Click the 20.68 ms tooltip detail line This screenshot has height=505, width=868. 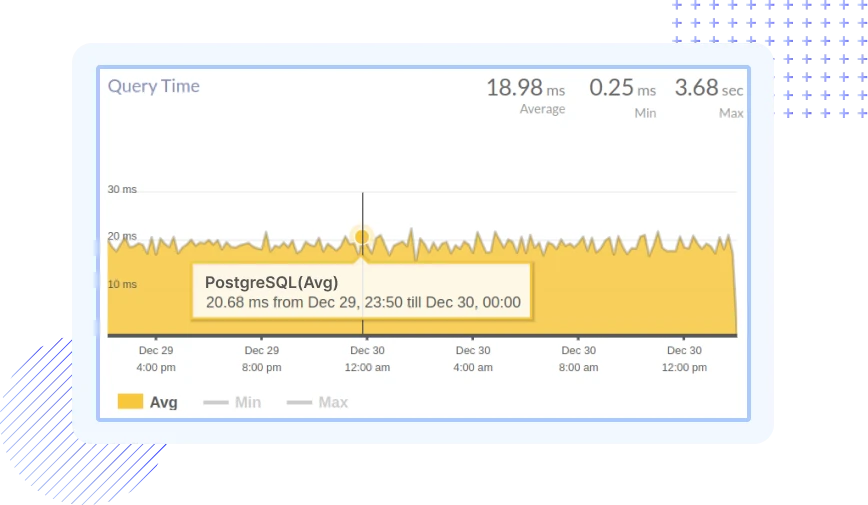363,302
